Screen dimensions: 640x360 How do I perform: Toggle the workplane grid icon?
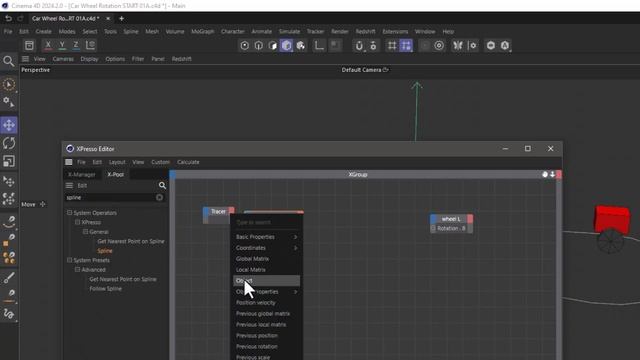pos(392,46)
